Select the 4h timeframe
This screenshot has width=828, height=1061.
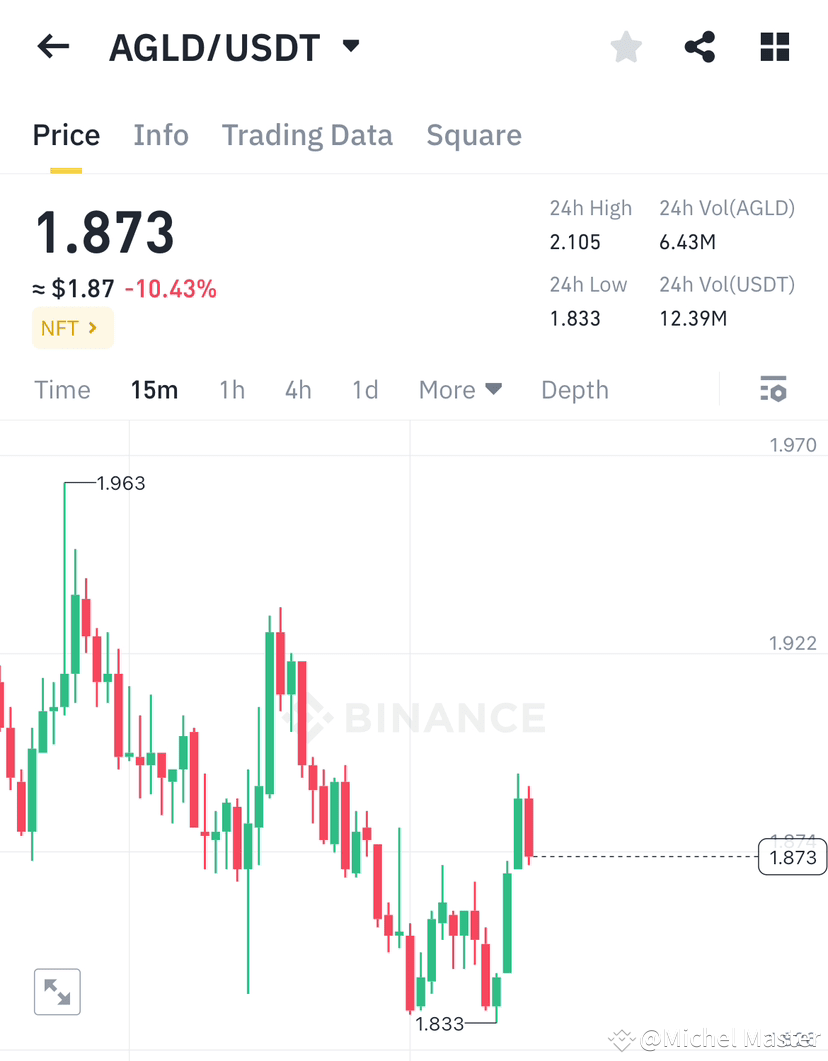coord(298,390)
